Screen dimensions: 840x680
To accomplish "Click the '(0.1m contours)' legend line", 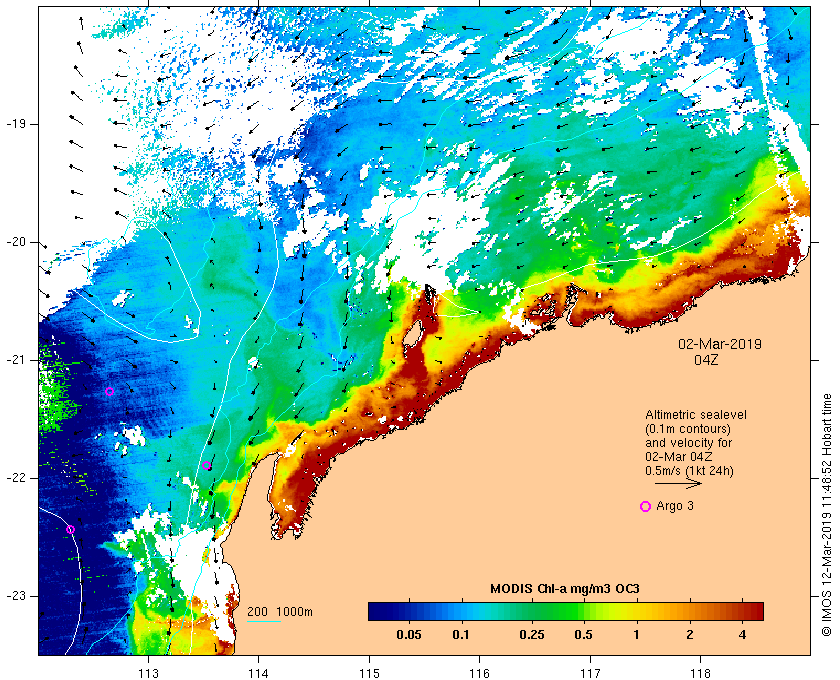I will (x=688, y=429).
